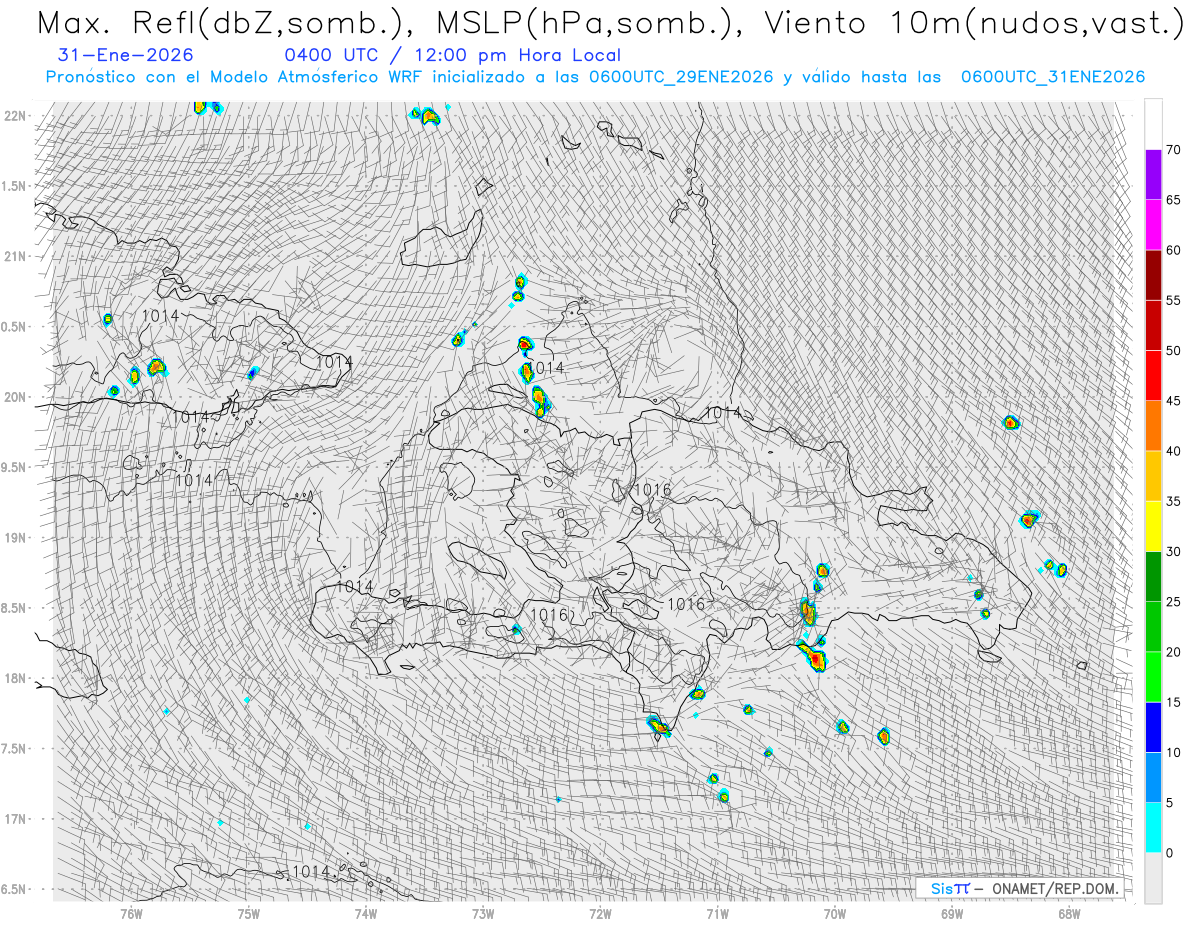The height and width of the screenshot is (927, 1200).
Task: Click the '20N' latitude axis label
Action: (15, 397)
